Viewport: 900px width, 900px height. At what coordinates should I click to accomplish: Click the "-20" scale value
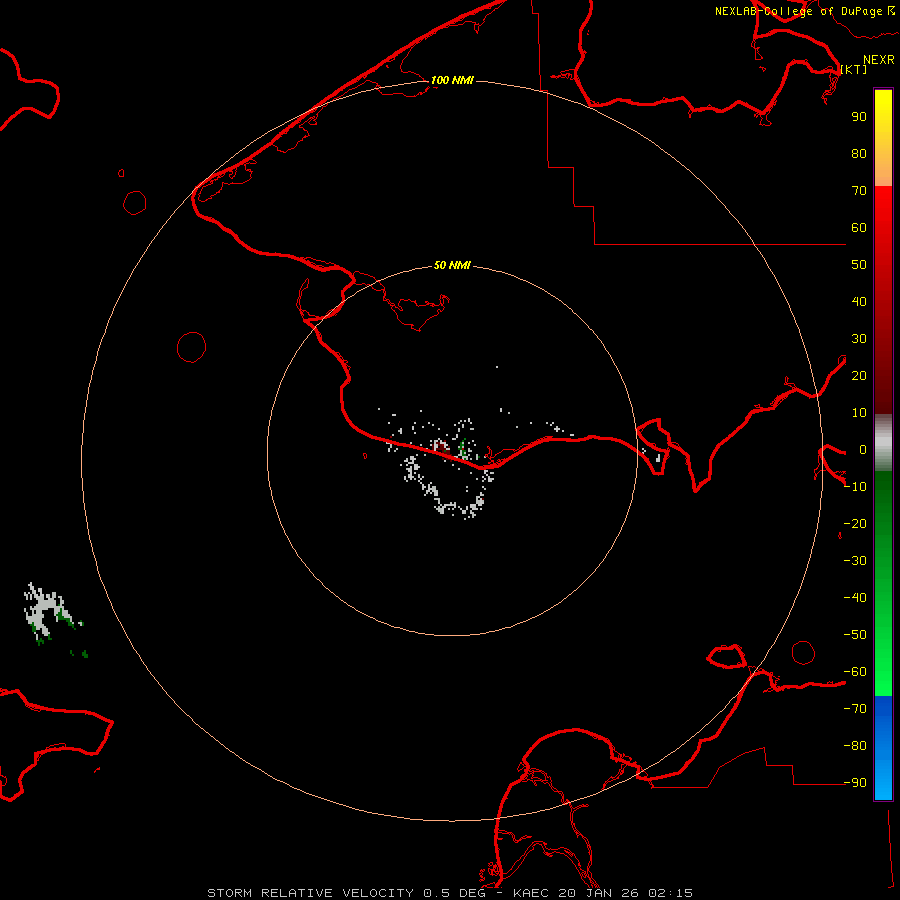pos(855,523)
